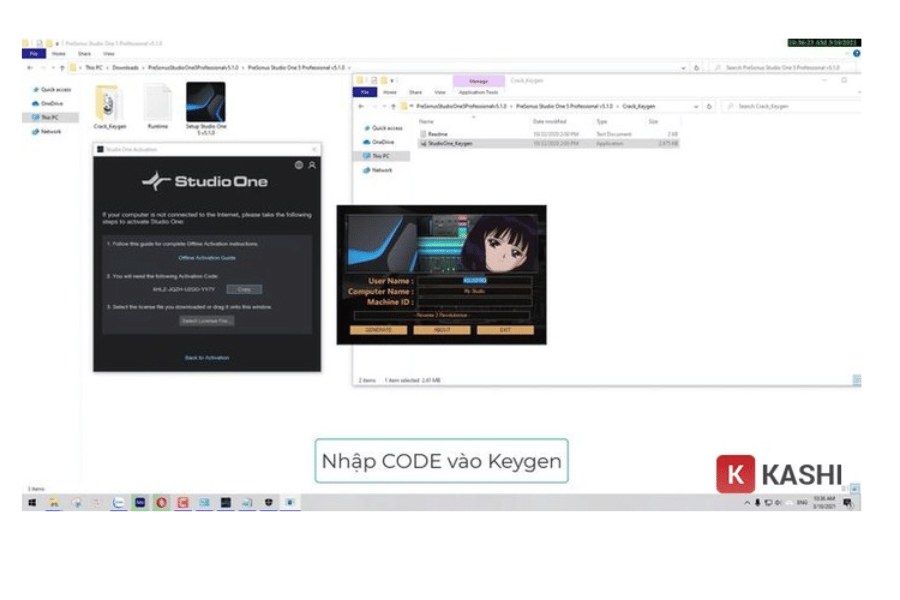Open the Windows Start menu
The width and height of the screenshot is (900, 600).
32,503
